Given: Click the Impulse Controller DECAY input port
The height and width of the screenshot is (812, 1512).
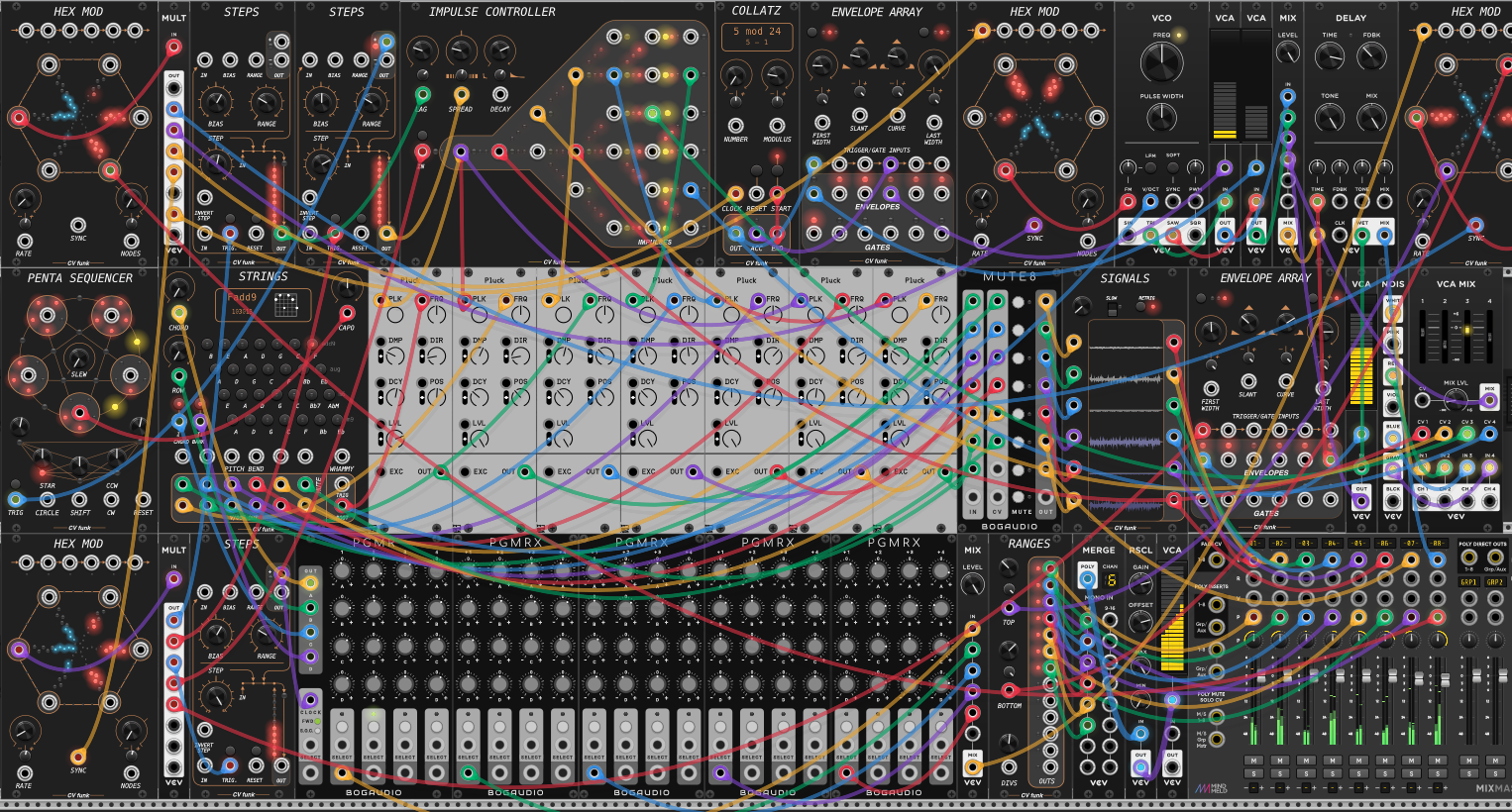Looking at the screenshot, I should pyautogui.click(x=500, y=94).
